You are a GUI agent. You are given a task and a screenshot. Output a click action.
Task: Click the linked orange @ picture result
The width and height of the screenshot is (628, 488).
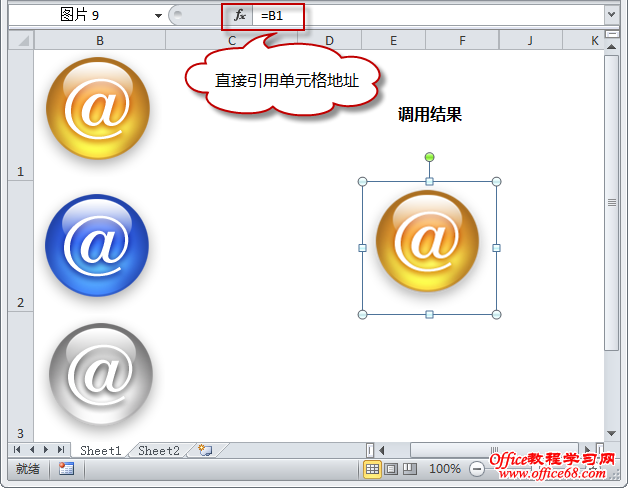coord(428,240)
